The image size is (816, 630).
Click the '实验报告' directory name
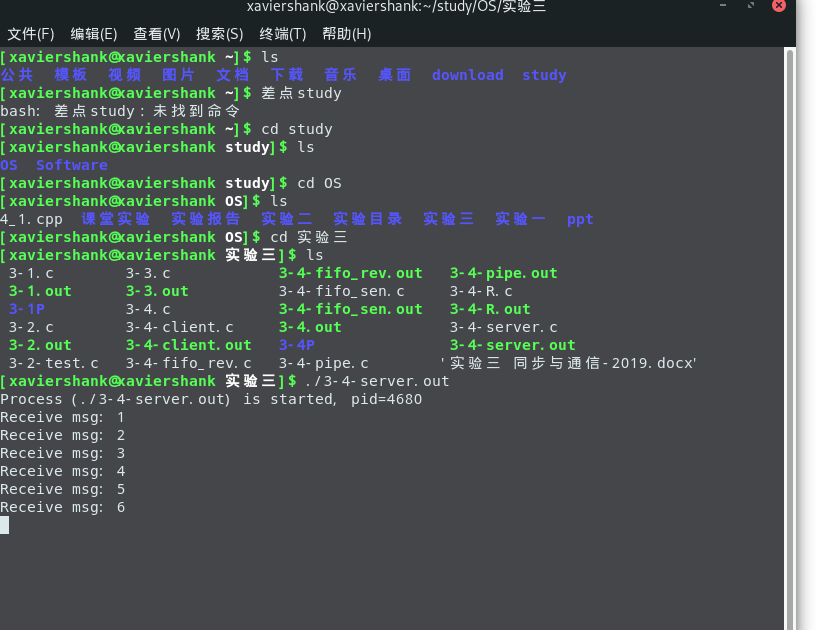(206, 219)
